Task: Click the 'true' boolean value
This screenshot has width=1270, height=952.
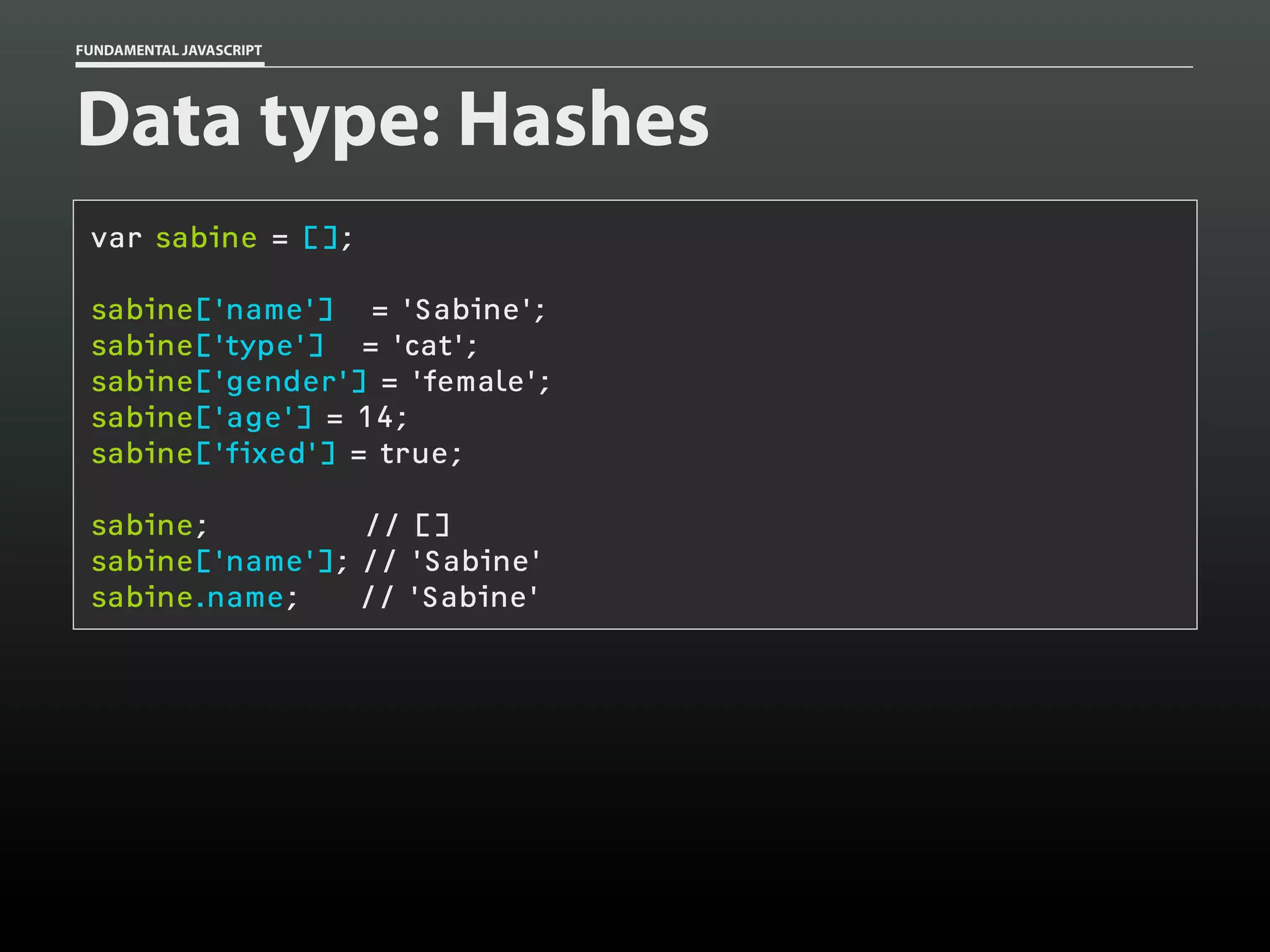Action: [x=414, y=454]
